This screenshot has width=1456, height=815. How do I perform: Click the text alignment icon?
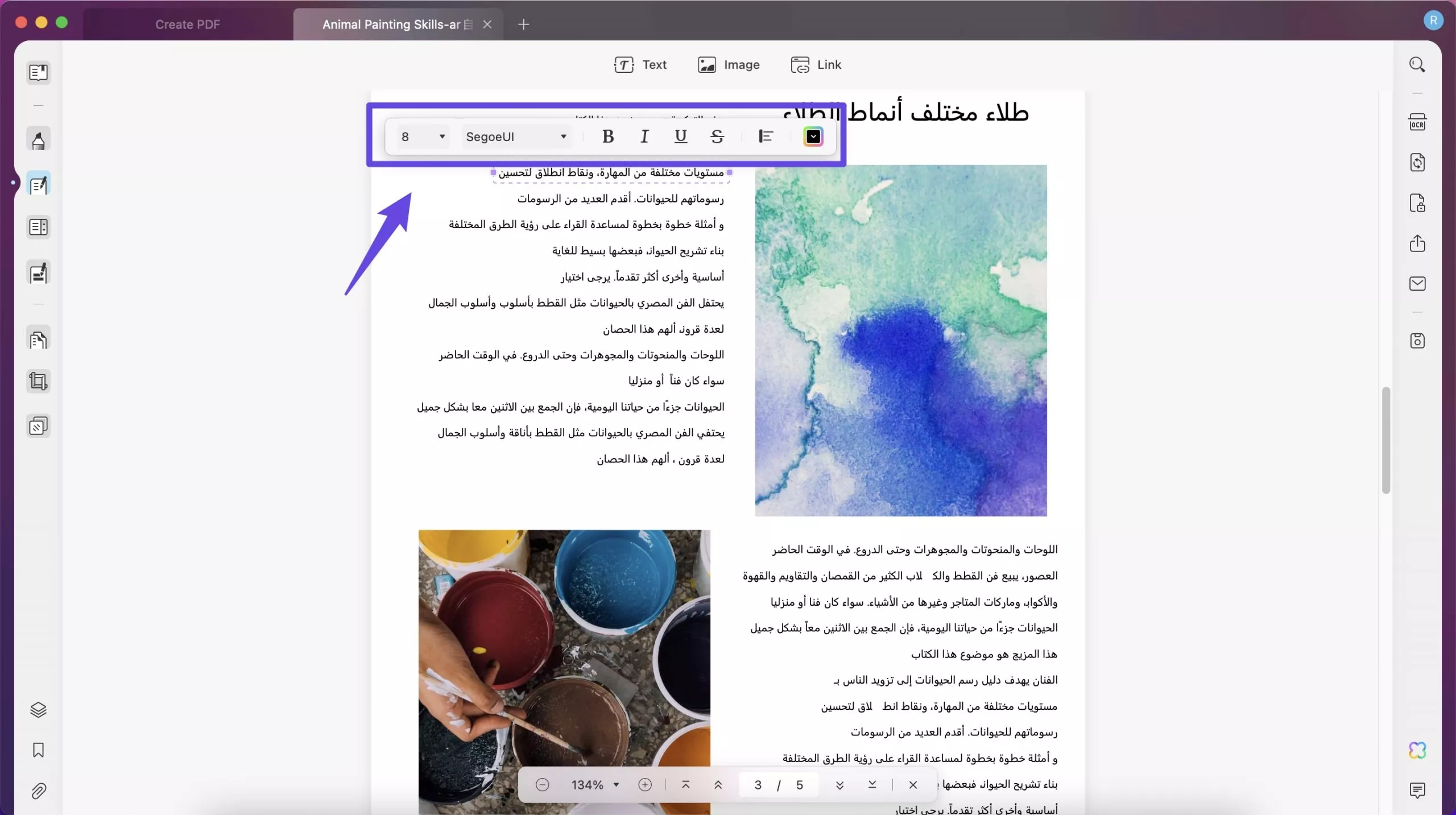764,136
